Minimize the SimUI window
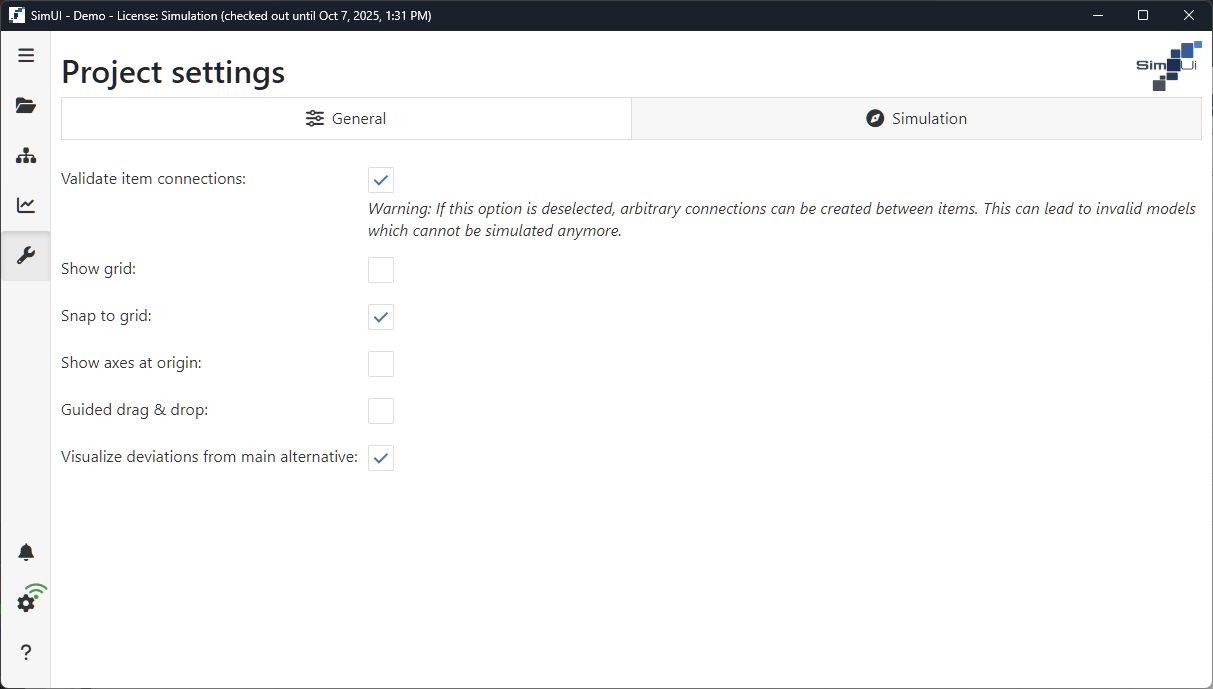Viewport: 1213px width, 689px height. [x=1097, y=16]
